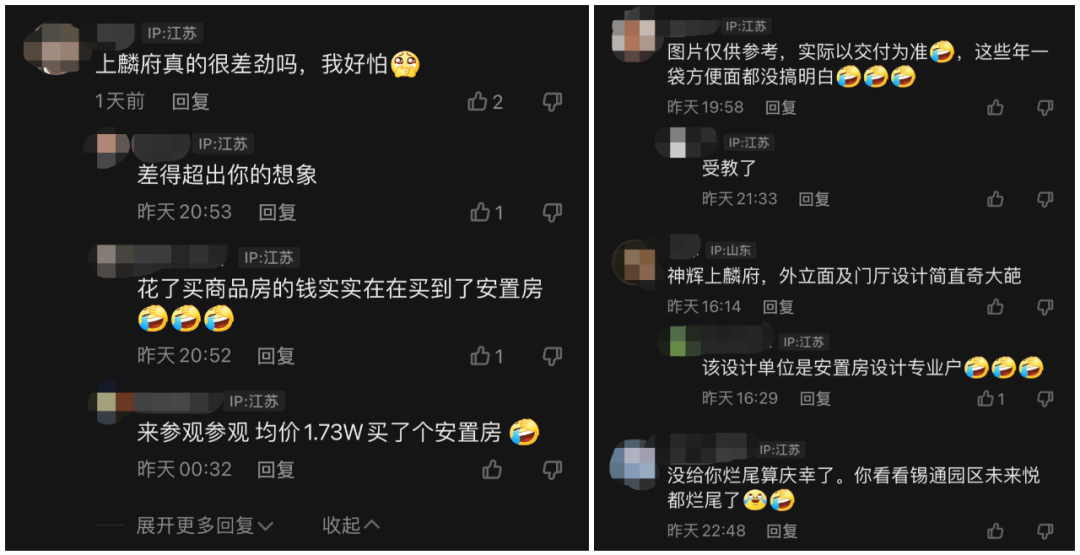Expand more replies with 展开更多回复
The height and width of the screenshot is (555, 1080).
(205, 526)
